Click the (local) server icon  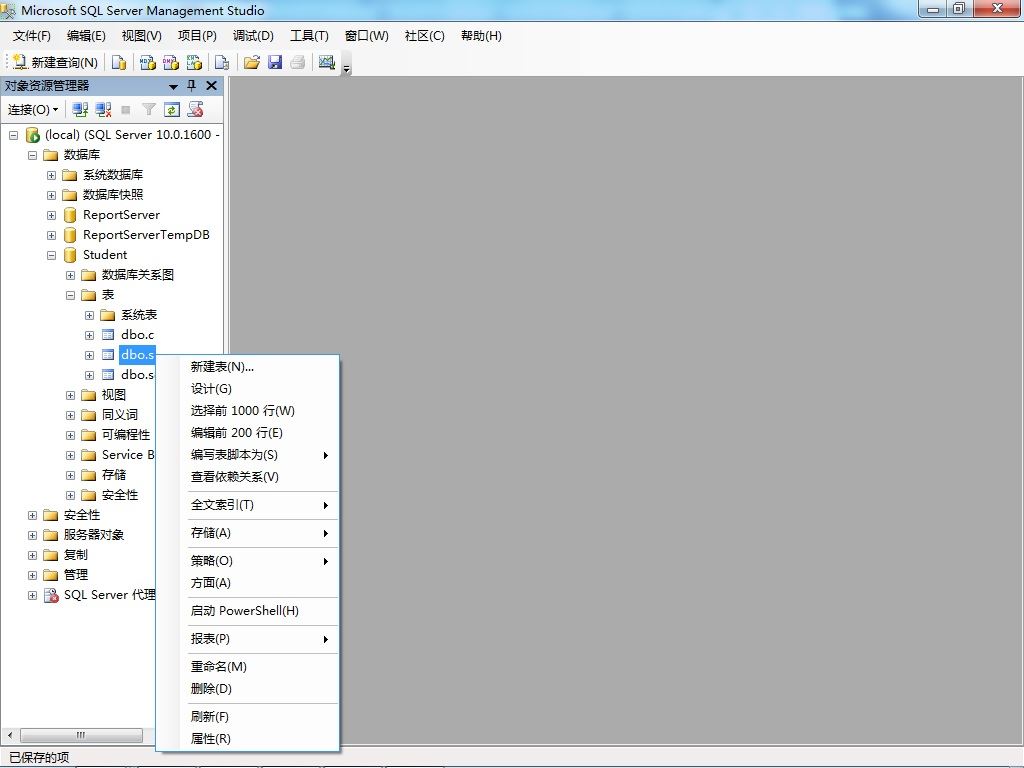click(32, 135)
